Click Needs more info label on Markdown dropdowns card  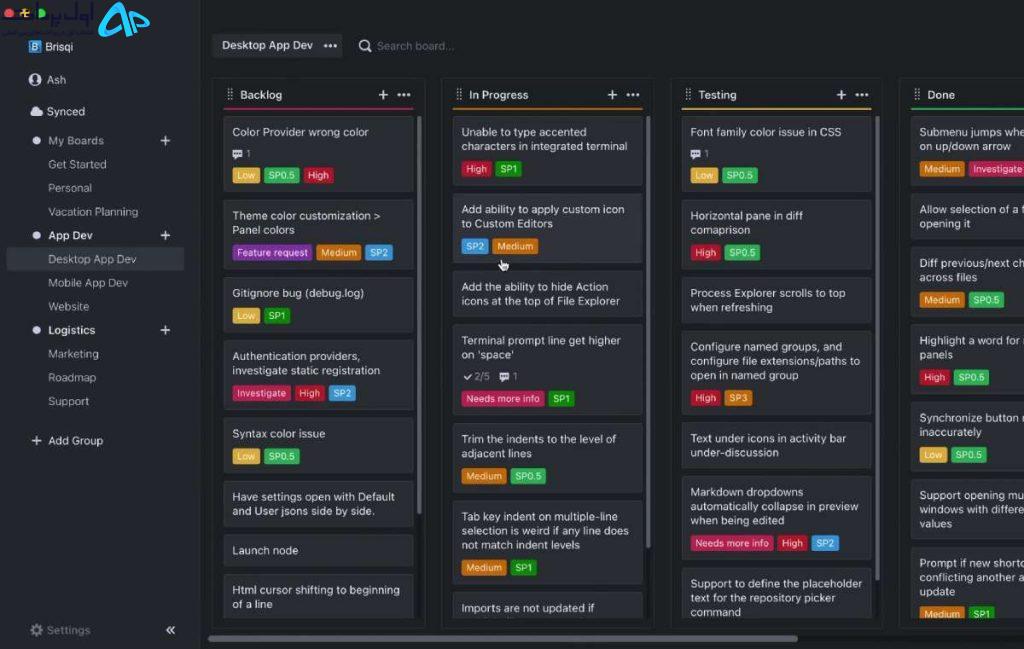coord(731,543)
